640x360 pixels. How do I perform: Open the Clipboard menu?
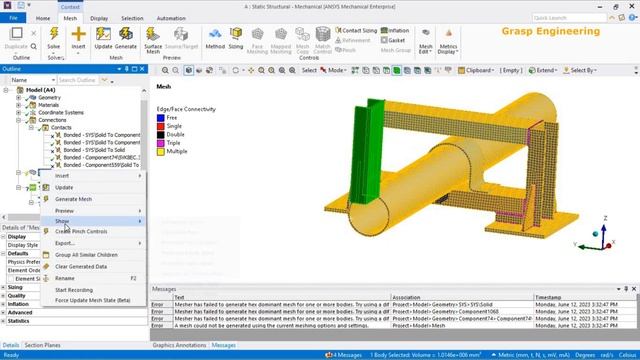click(x=476, y=70)
